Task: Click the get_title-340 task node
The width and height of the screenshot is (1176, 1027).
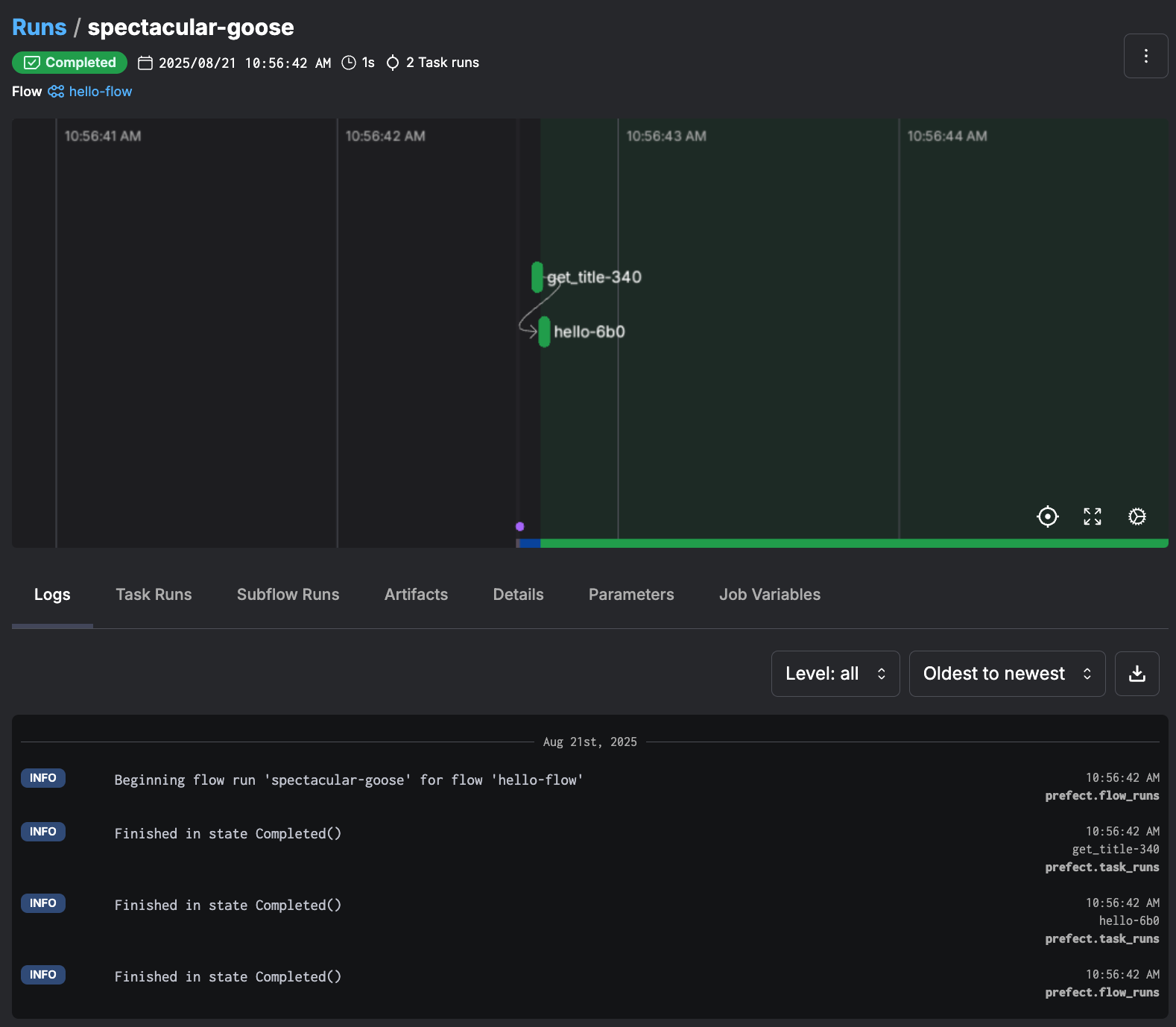Action: tap(537, 277)
